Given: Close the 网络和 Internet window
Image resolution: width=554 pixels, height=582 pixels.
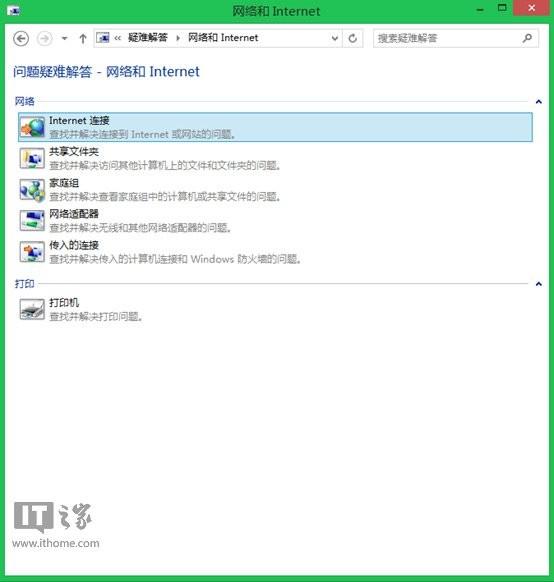Looking at the screenshot, I should 531,8.
